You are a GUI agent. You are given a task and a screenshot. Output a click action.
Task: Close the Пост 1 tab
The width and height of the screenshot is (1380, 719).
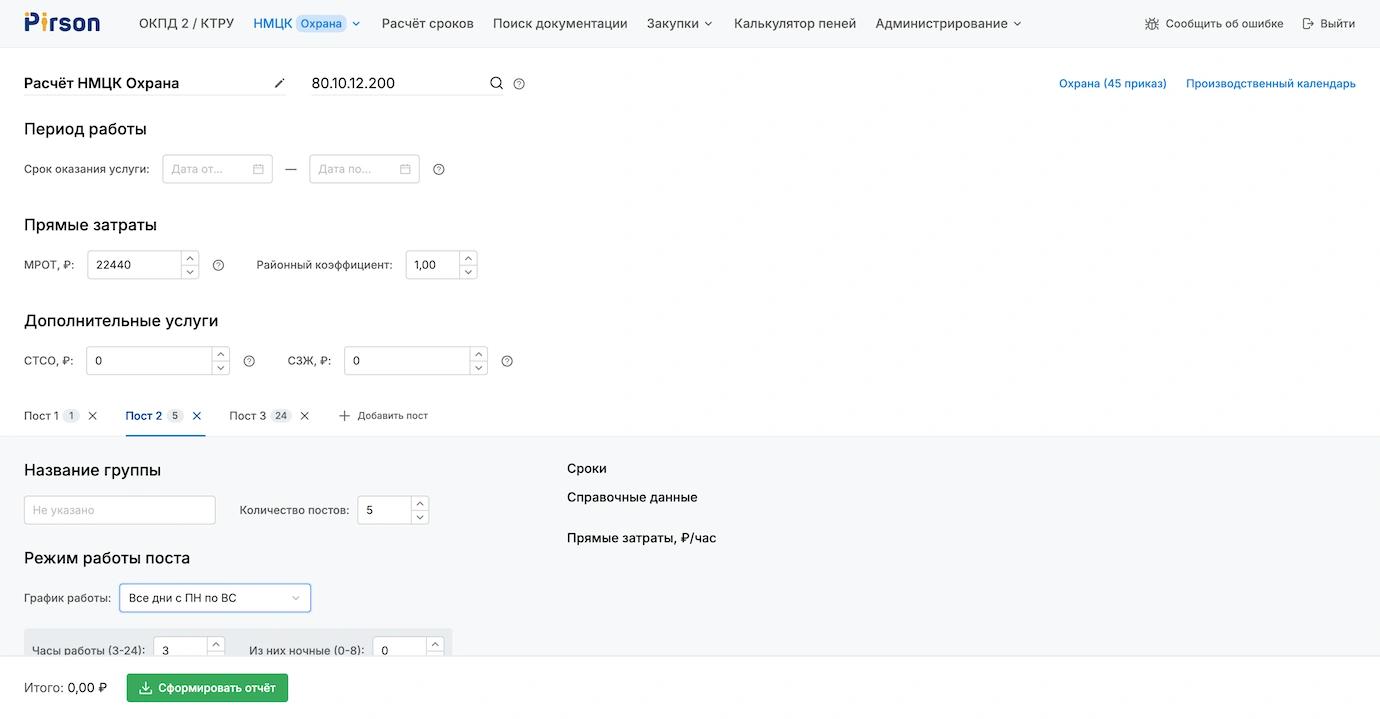click(93, 416)
